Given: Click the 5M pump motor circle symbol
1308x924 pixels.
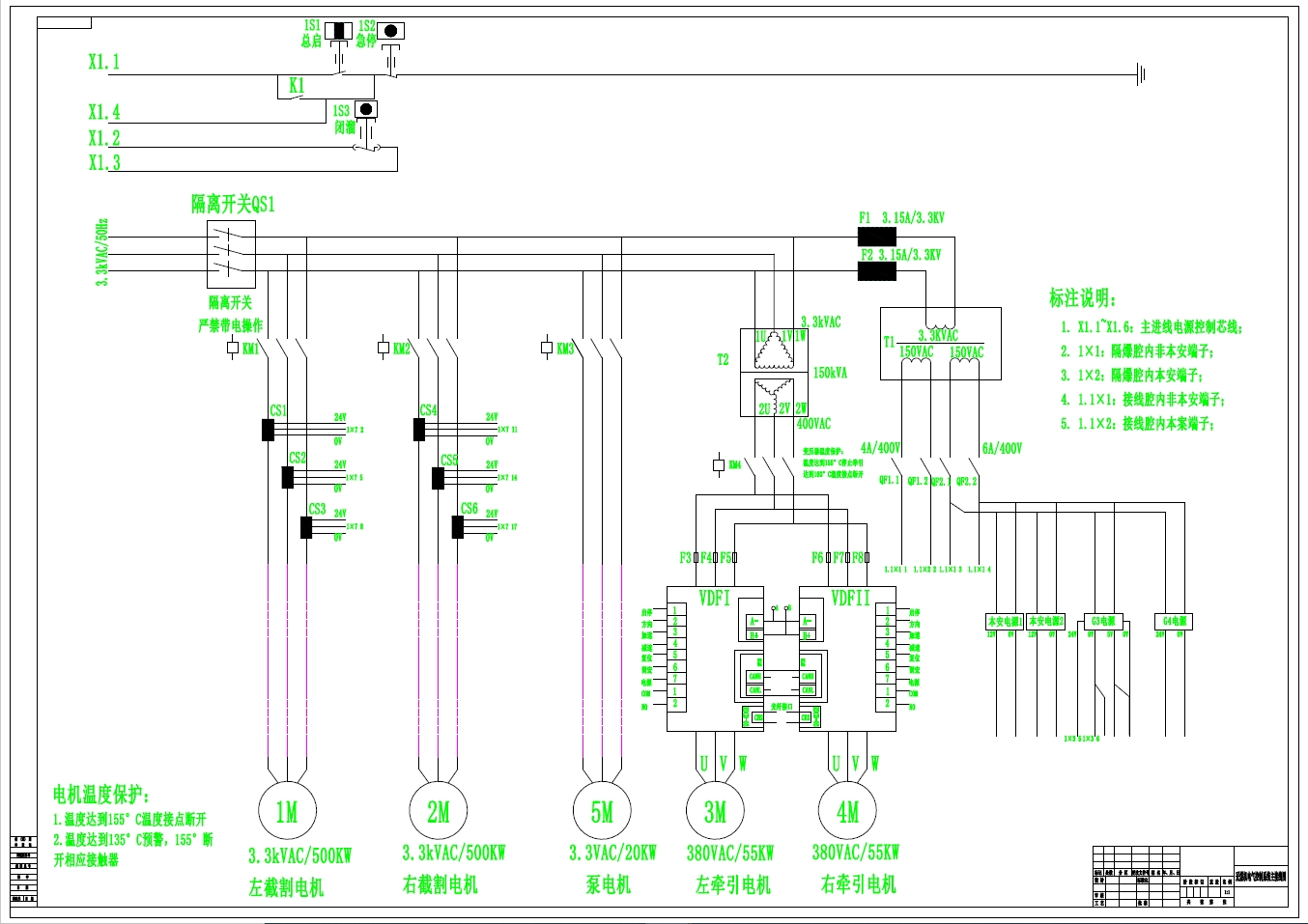Looking at the screenshot, I should click(x=602, y=812).
